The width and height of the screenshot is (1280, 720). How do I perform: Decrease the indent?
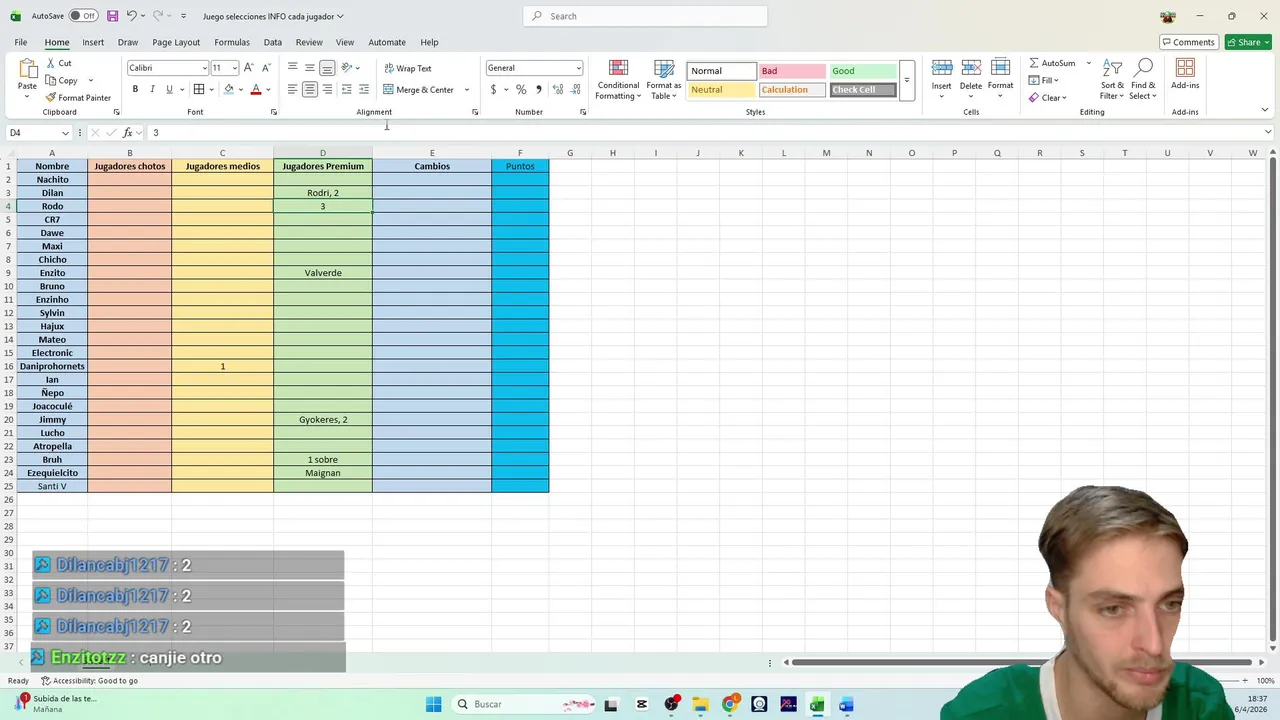pyautogui.click(x=346, y=89)
